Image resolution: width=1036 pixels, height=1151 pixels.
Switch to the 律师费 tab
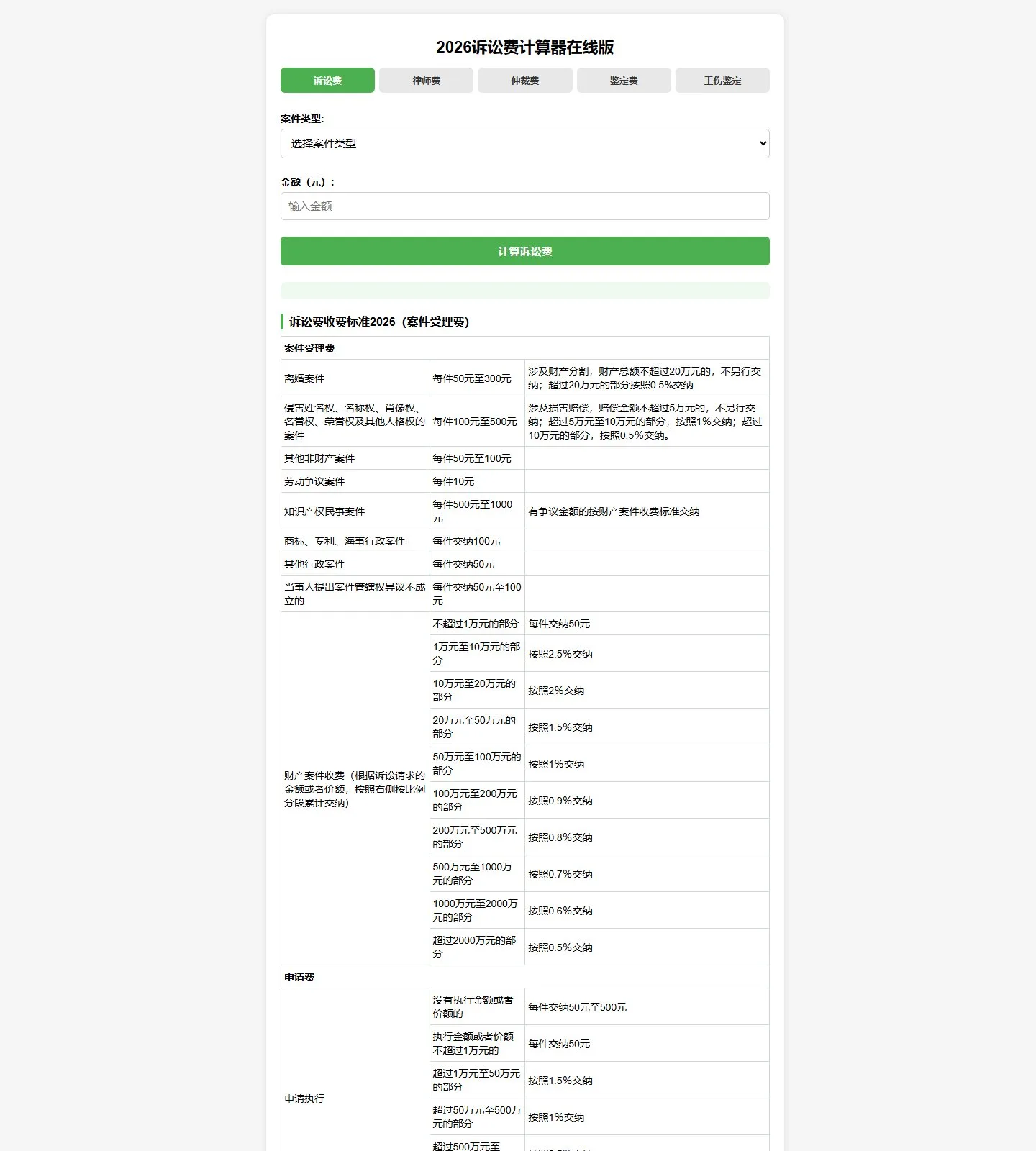tap(426, 81)
